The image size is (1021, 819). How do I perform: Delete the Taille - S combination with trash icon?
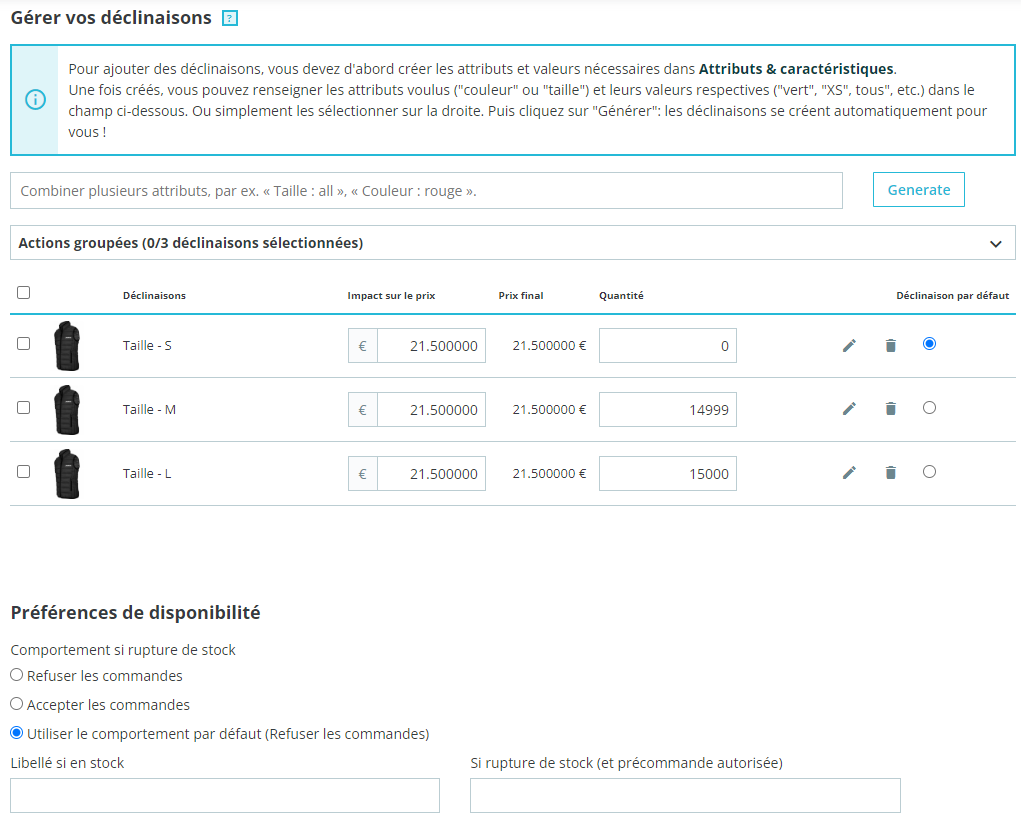[x=890, y=346]
